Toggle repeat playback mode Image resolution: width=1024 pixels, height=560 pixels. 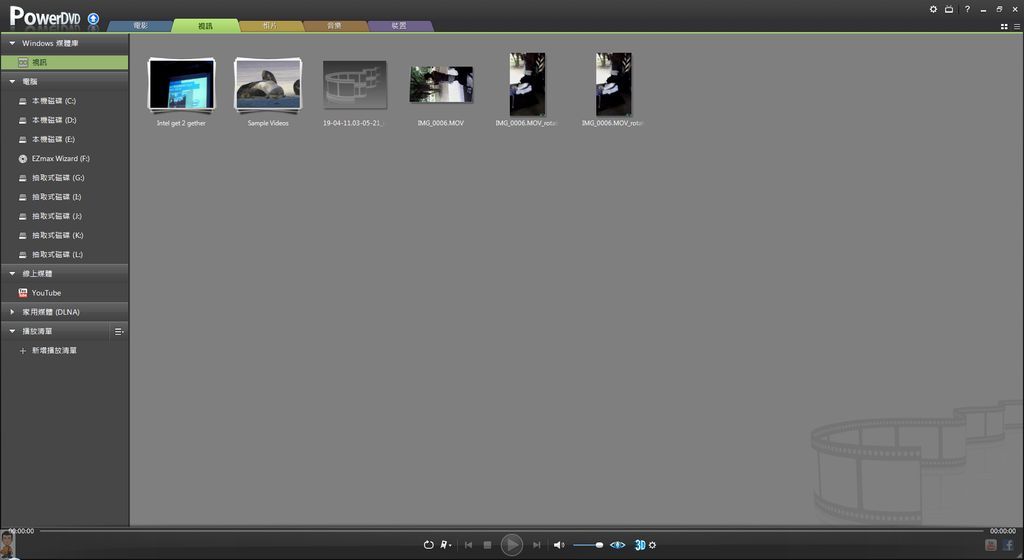[x=428, y=544]
